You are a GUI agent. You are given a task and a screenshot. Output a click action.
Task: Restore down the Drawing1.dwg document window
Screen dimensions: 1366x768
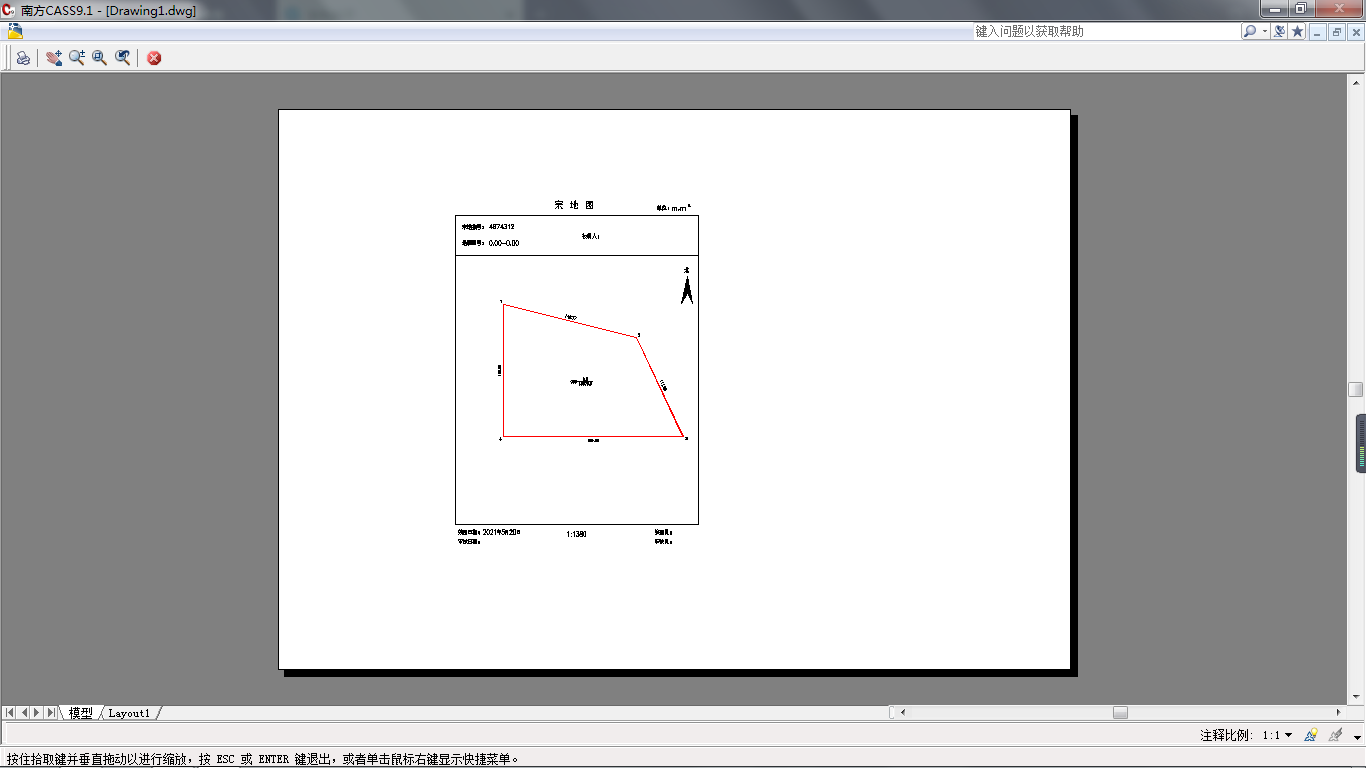(x=1337, y=32)
